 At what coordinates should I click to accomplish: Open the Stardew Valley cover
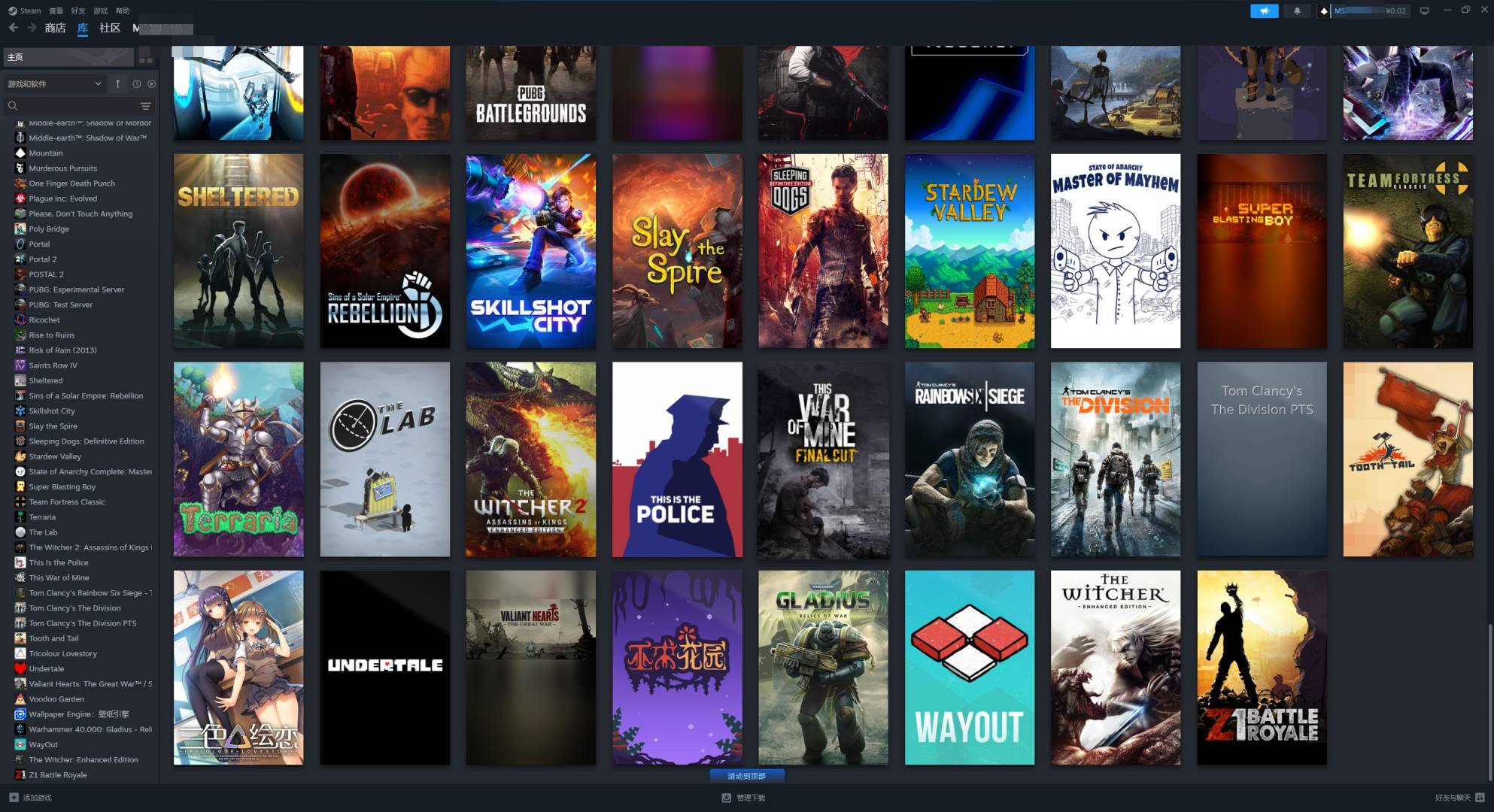tap(970, 251)
